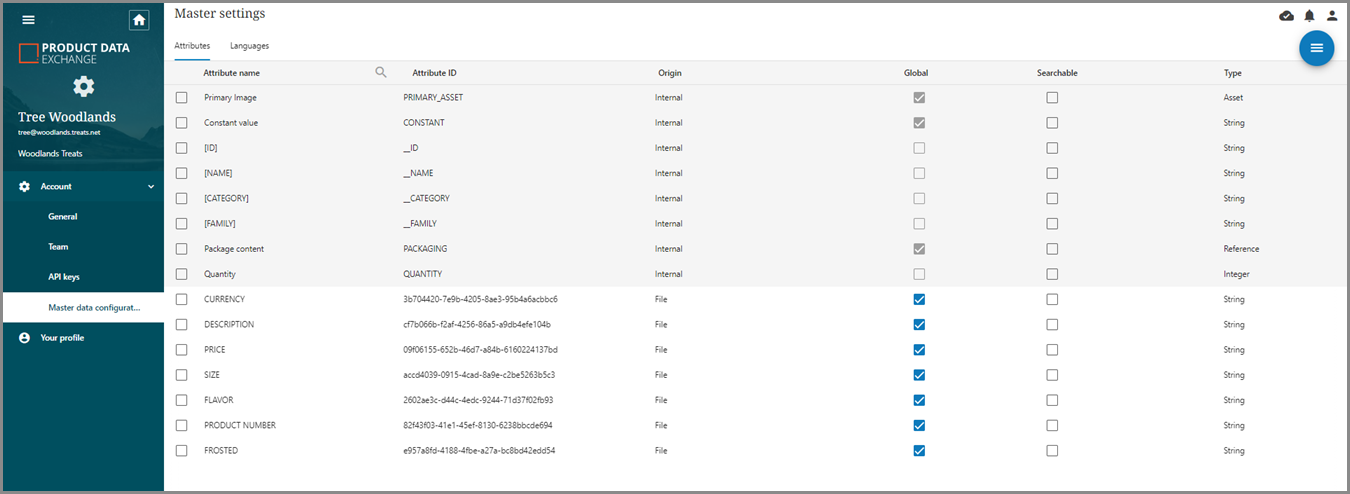The height and width of the screenshot is (494, 1350).
Task: Open the hamburger menu in sidebar
Action: pyautogui.click(x=28, y=20)
